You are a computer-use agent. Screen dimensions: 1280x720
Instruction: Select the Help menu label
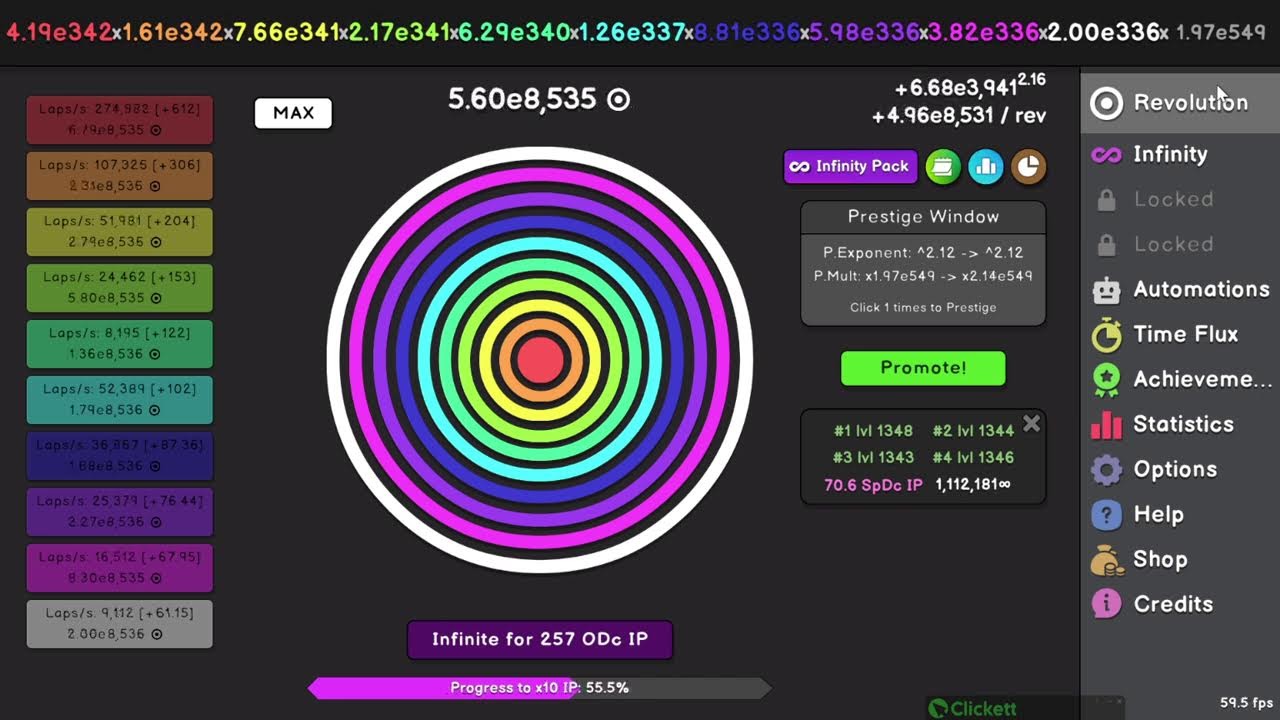coord(1158,515)
